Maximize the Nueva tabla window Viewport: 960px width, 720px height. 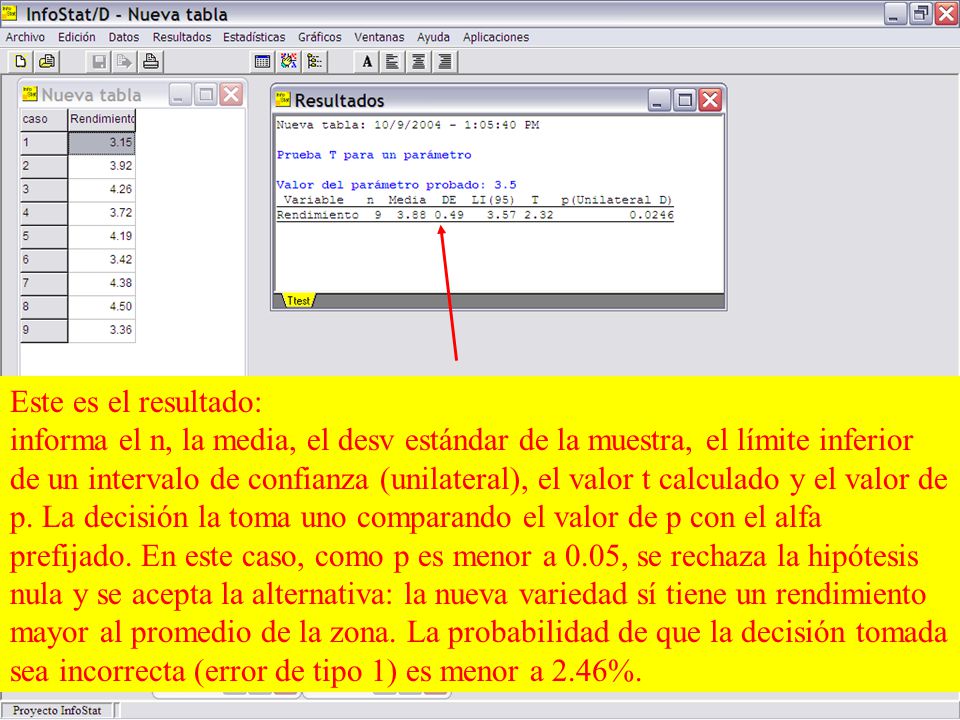206,95
